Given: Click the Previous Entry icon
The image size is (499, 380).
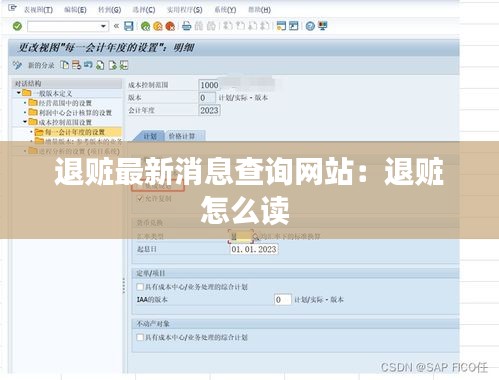Looking at the screenshot, I should pyautogui.click(x=100, y=65).
